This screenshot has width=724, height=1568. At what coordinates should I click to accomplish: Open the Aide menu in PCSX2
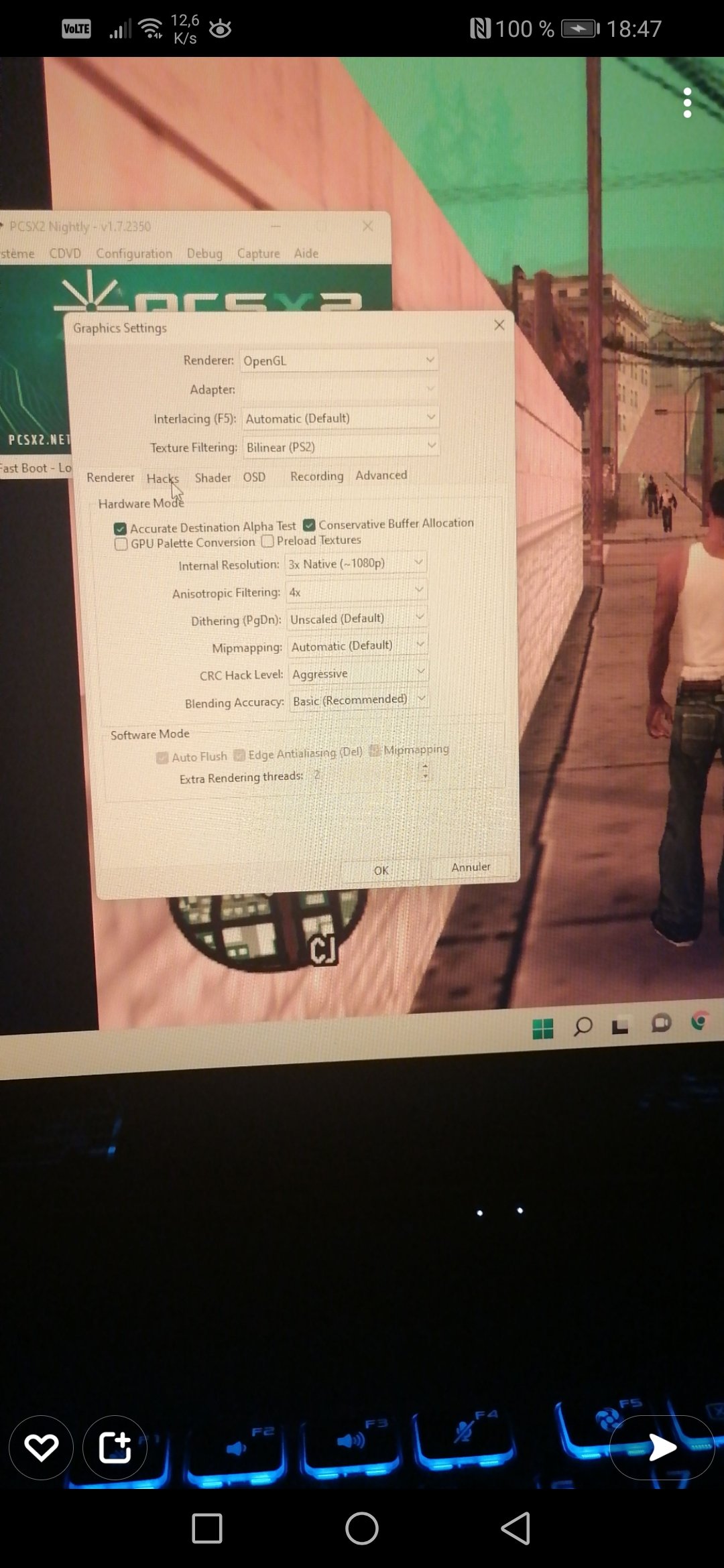306,253
